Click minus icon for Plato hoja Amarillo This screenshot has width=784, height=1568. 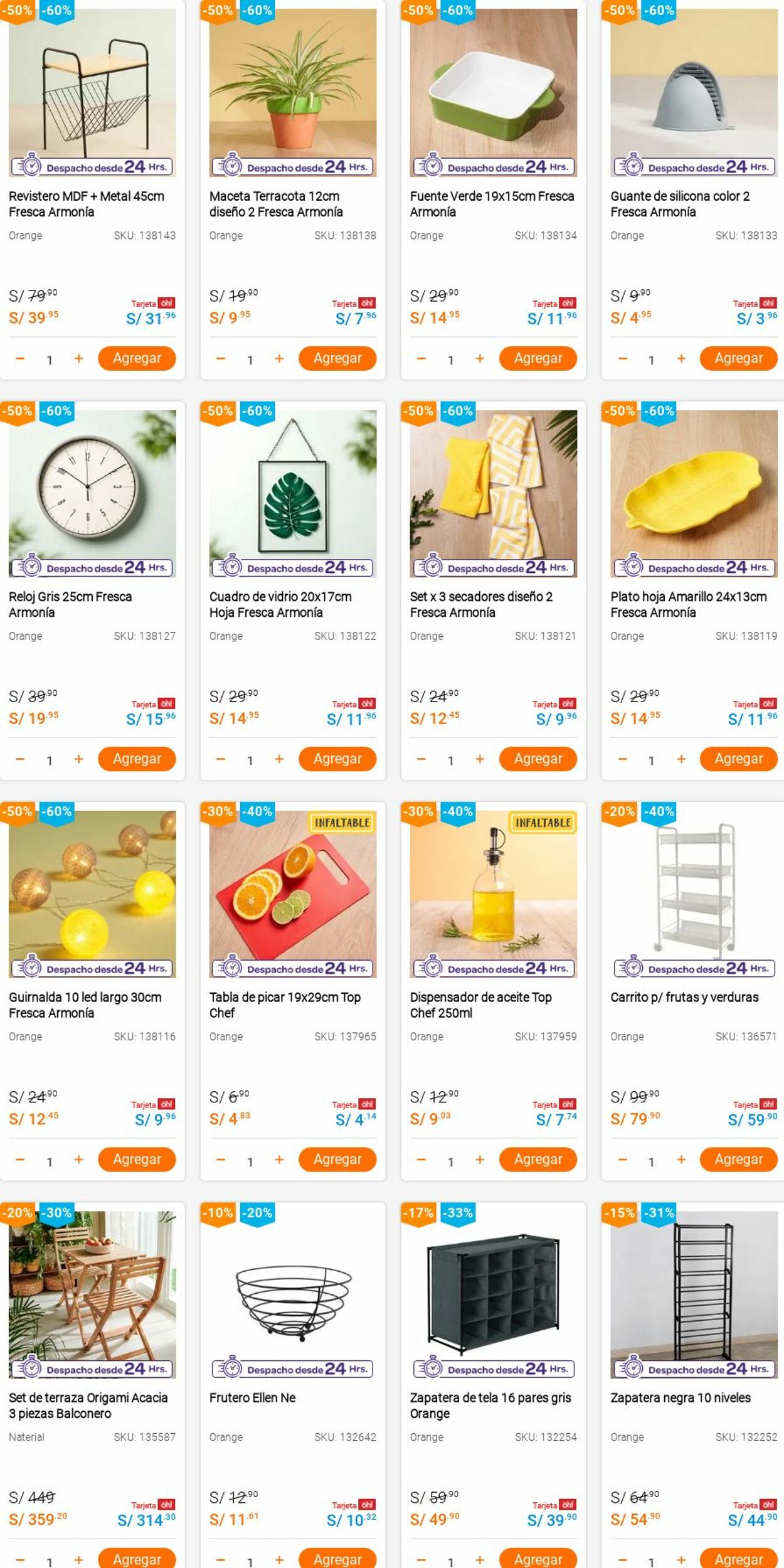coord(622,759)
